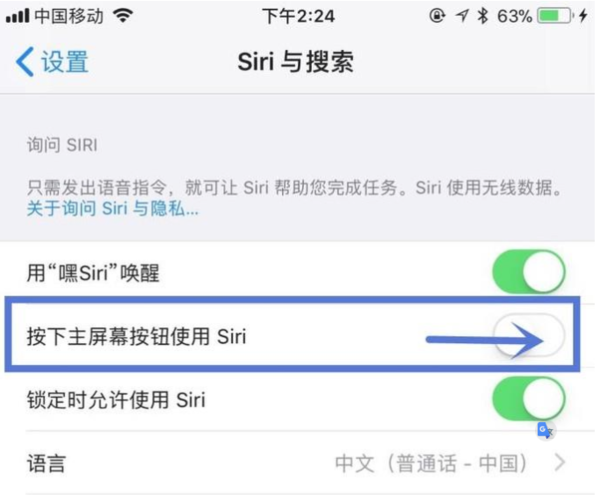Tap the battery icon in status bar

555,17
